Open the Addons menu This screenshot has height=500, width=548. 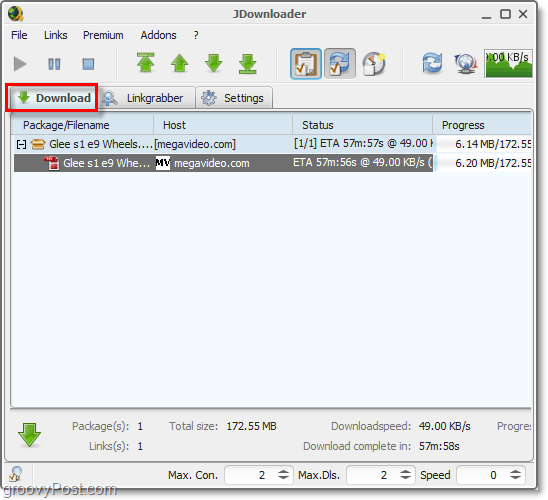tap(158, 35)
